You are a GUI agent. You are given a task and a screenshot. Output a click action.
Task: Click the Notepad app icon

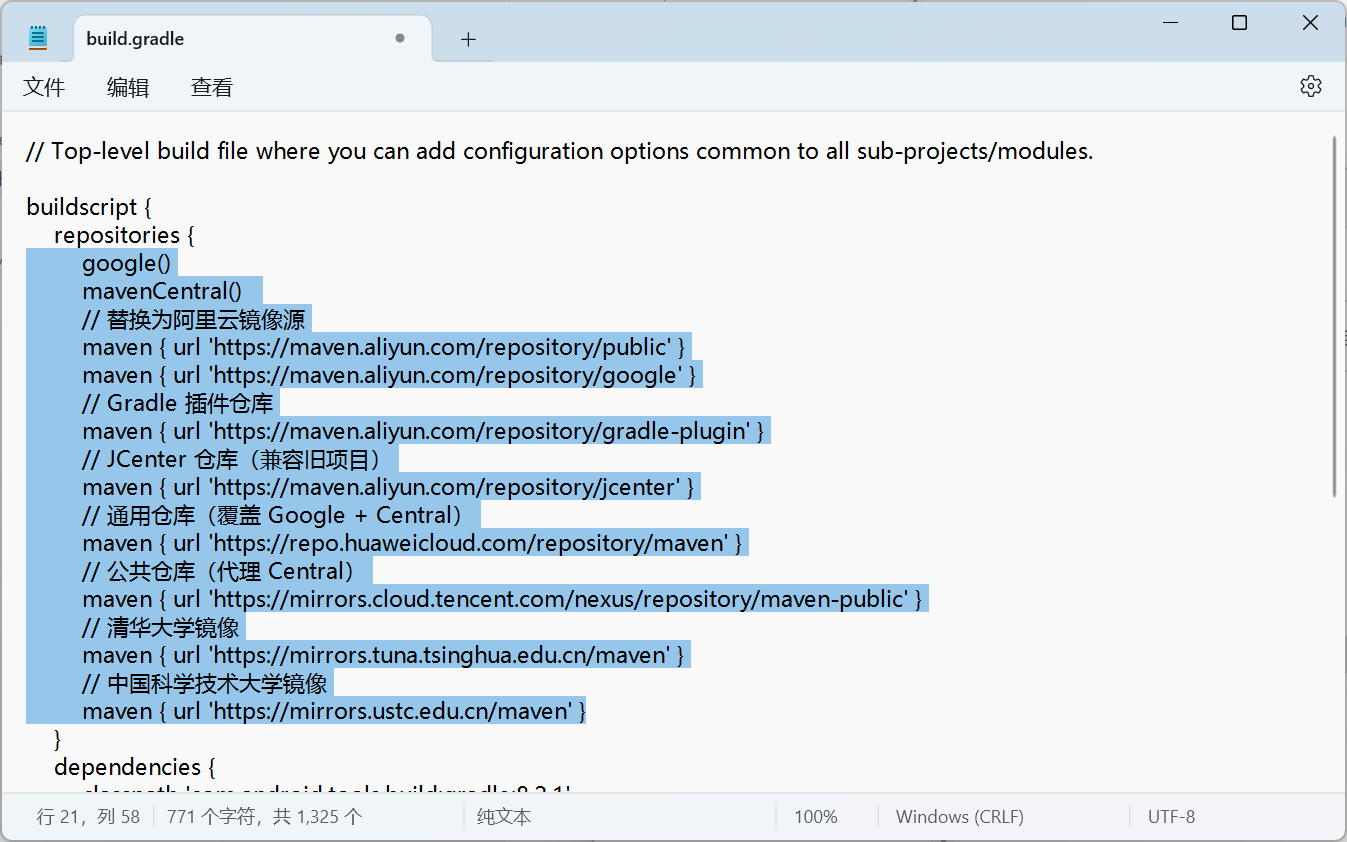pos(38,38)
